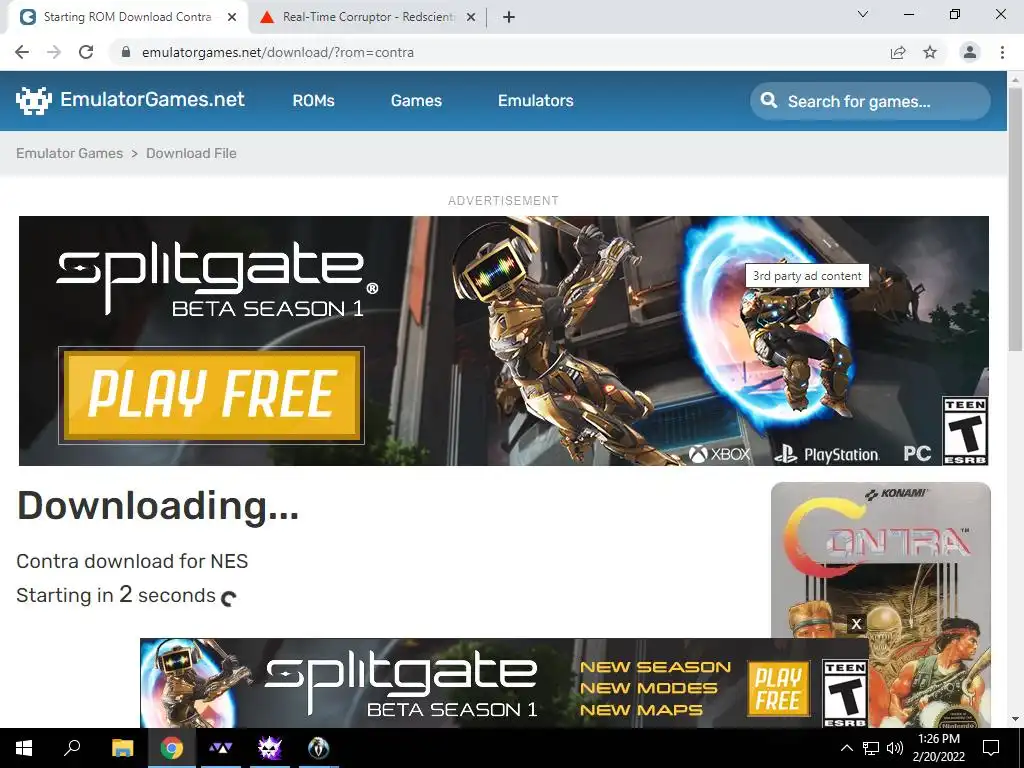Screen dimensions: 1024x768
Task: Click the browser forward arrow
Action: pyautogui.click(x=54, y=52)
